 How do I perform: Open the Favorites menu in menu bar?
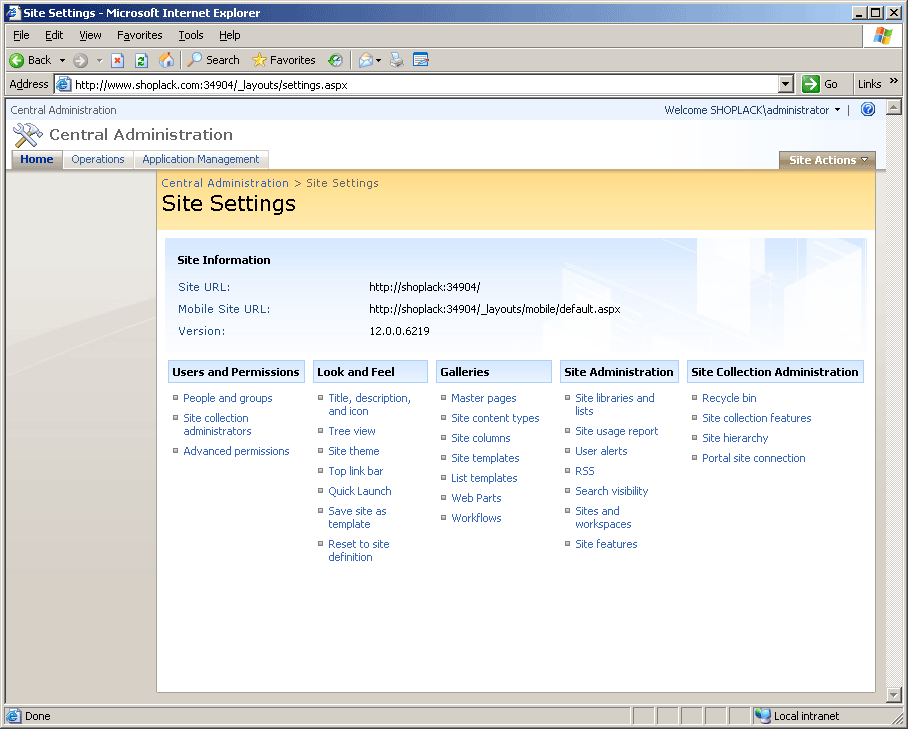pos(140,35)
